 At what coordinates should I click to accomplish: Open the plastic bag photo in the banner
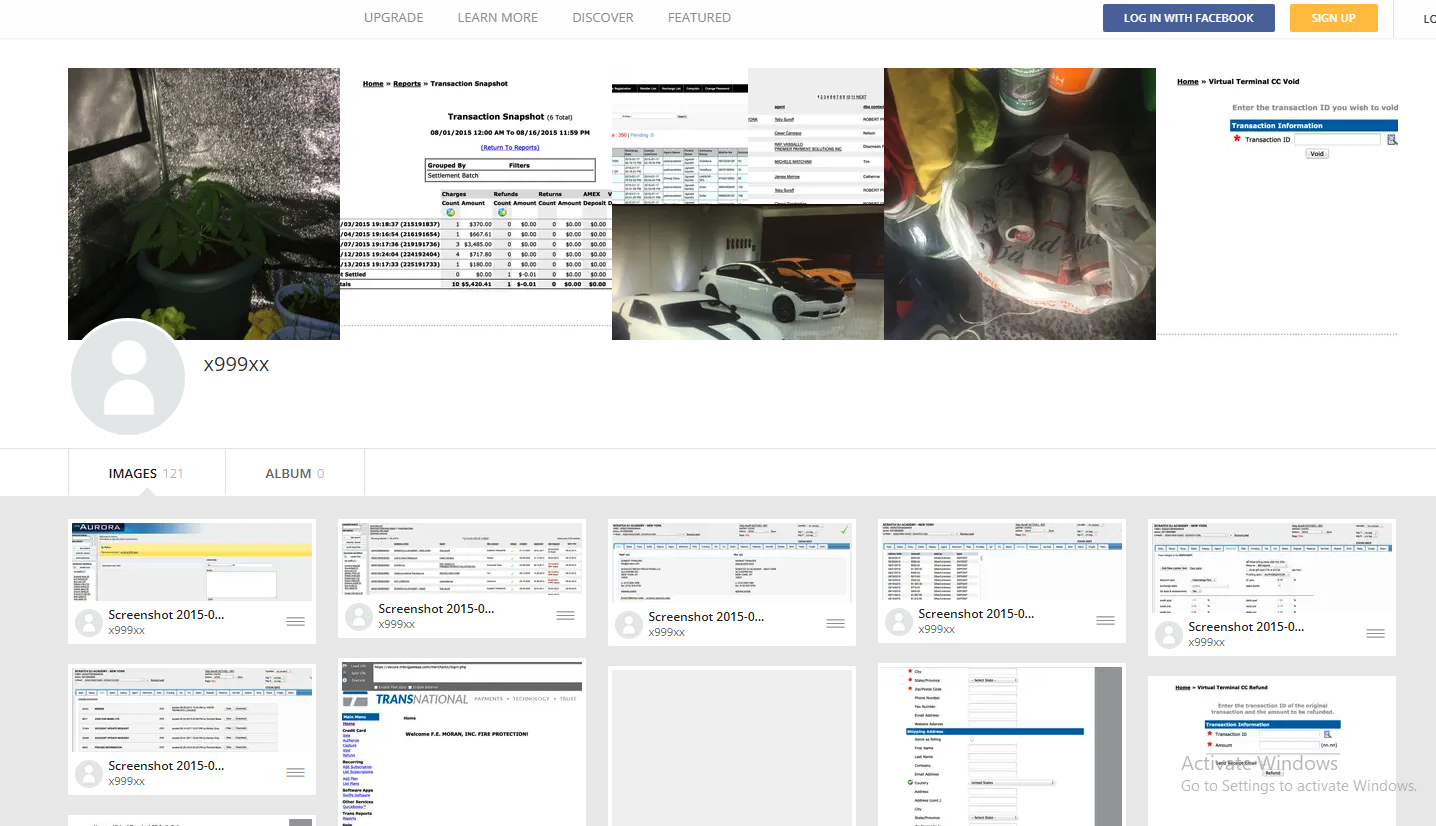(x=1020, y=204)
